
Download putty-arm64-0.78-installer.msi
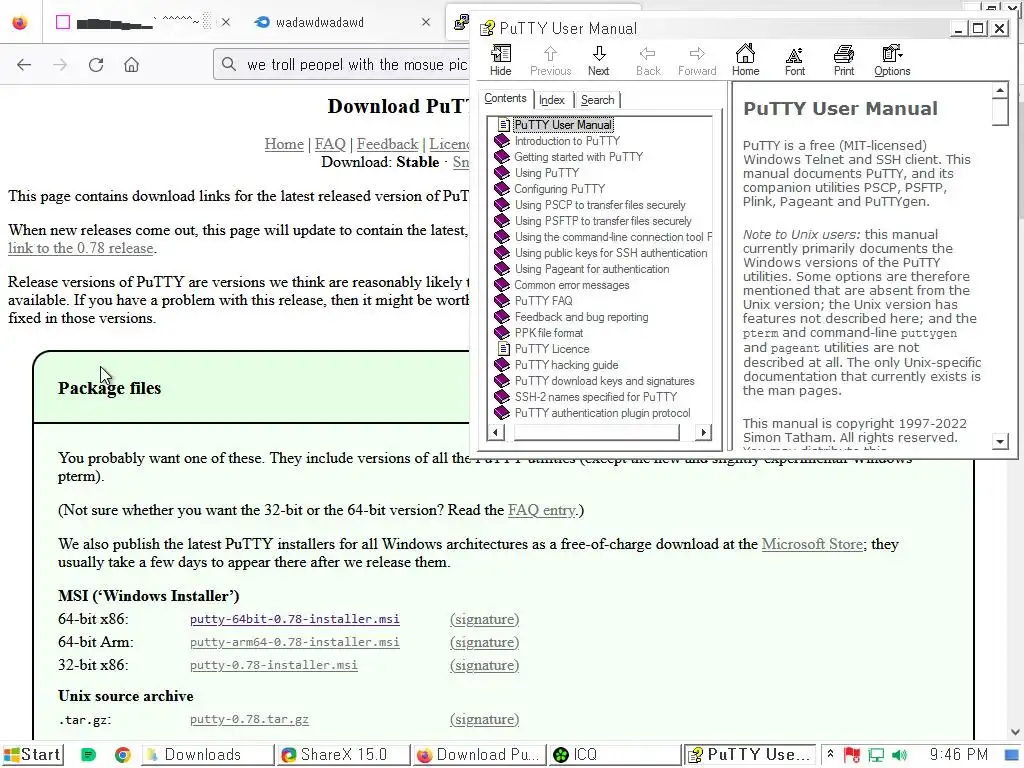pos(295,642)
